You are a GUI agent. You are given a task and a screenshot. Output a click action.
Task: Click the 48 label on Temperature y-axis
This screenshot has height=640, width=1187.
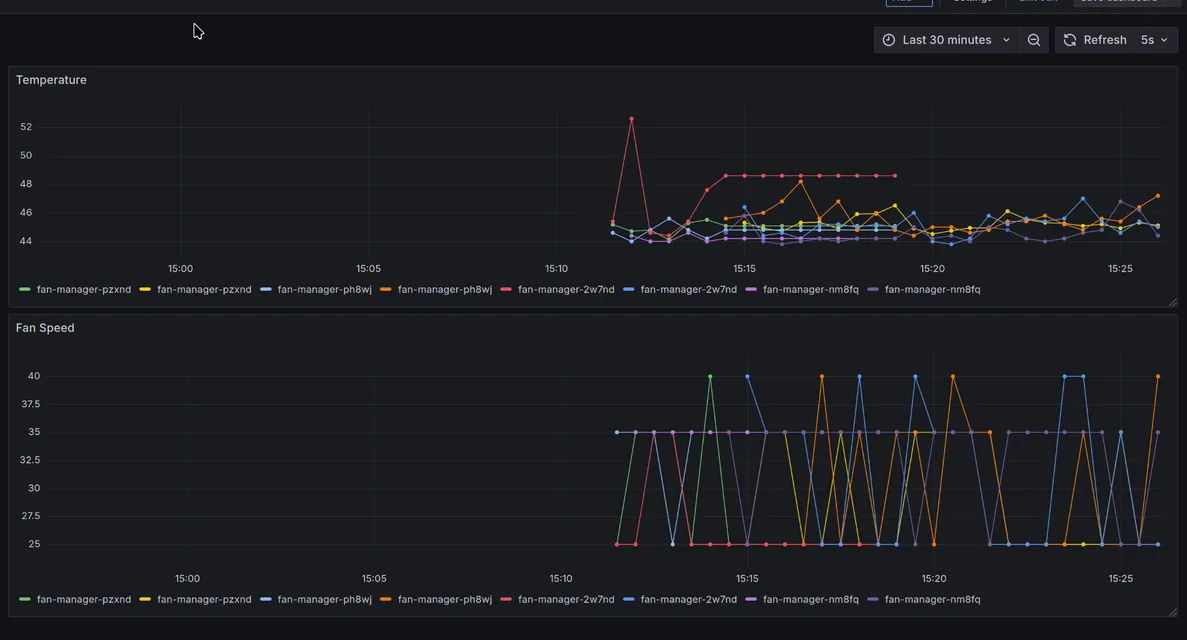26,184
